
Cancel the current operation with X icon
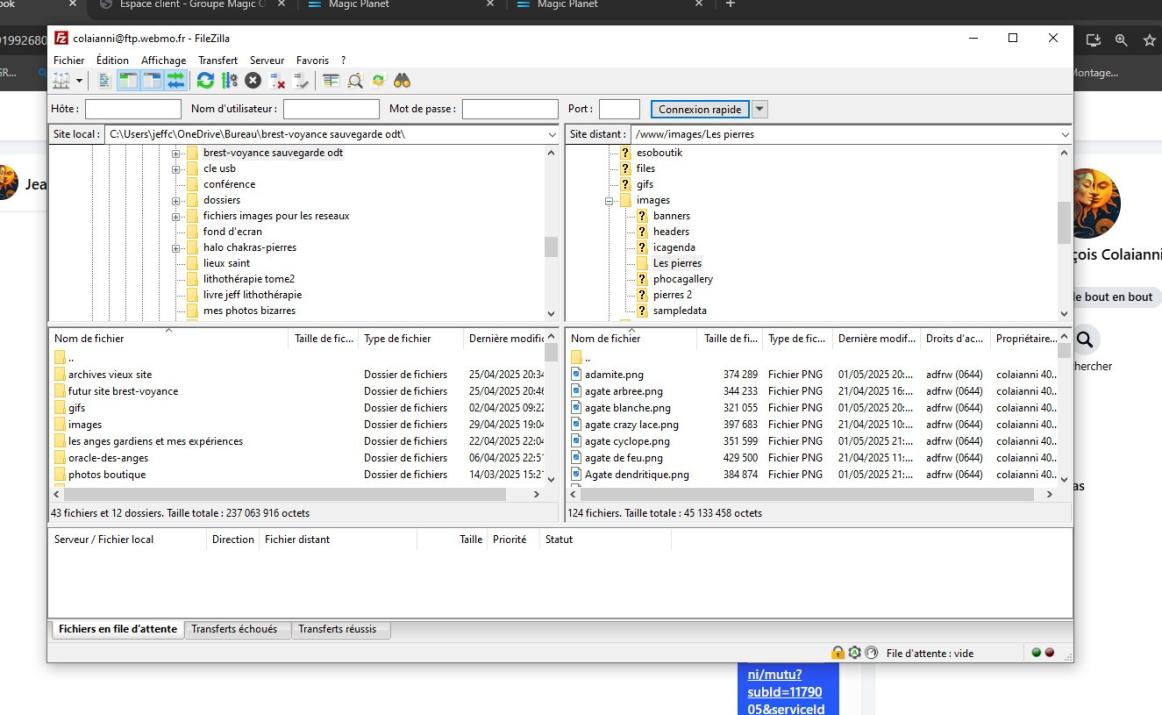coord(253,81)
